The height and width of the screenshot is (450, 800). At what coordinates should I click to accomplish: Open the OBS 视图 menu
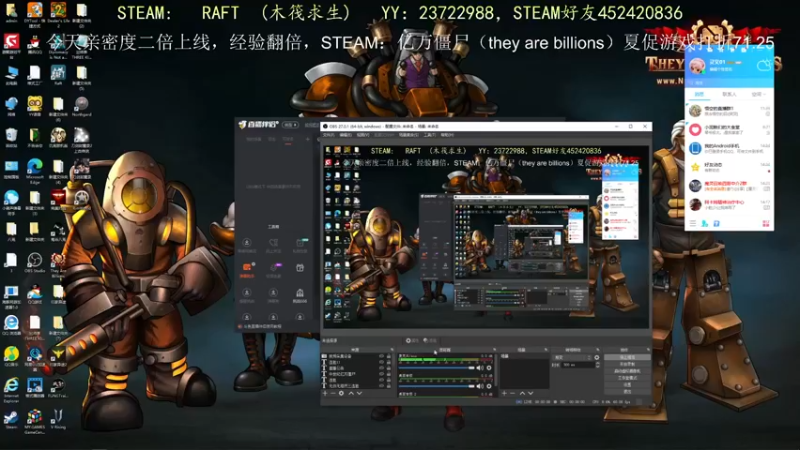pos(363,135)
